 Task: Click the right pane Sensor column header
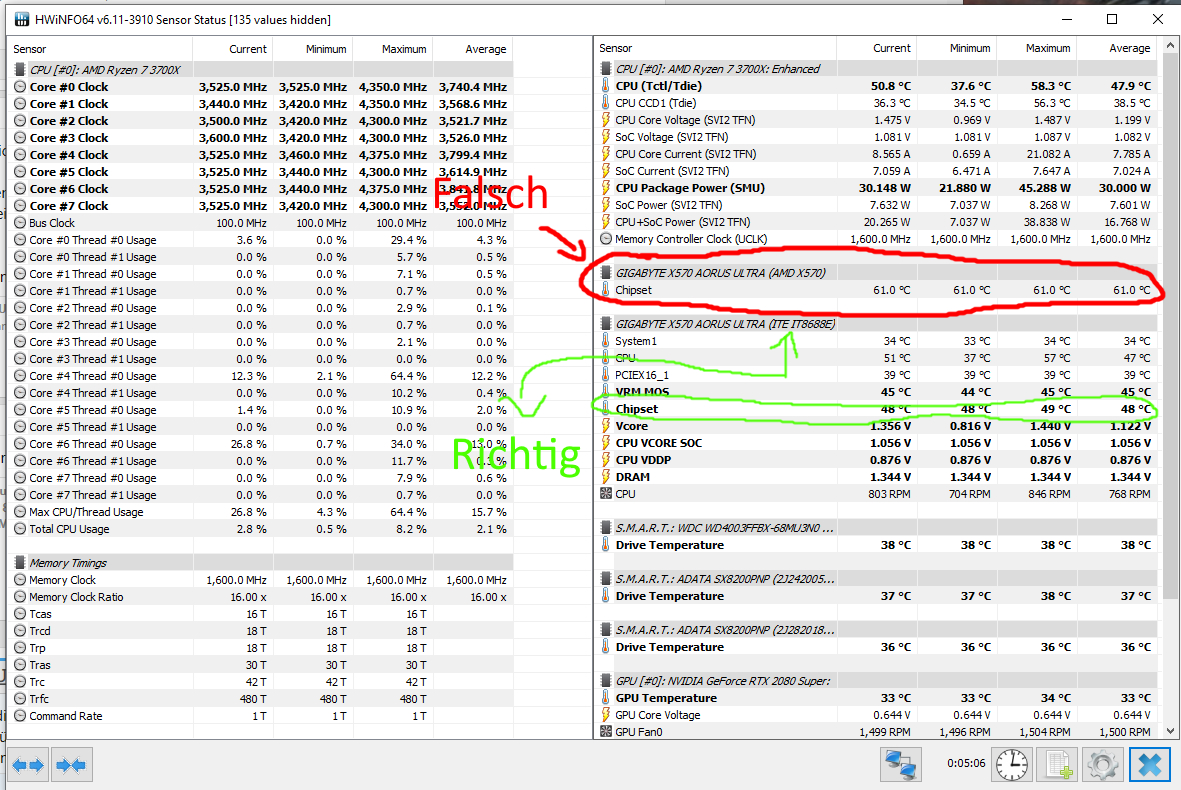(x=716, y=48)
